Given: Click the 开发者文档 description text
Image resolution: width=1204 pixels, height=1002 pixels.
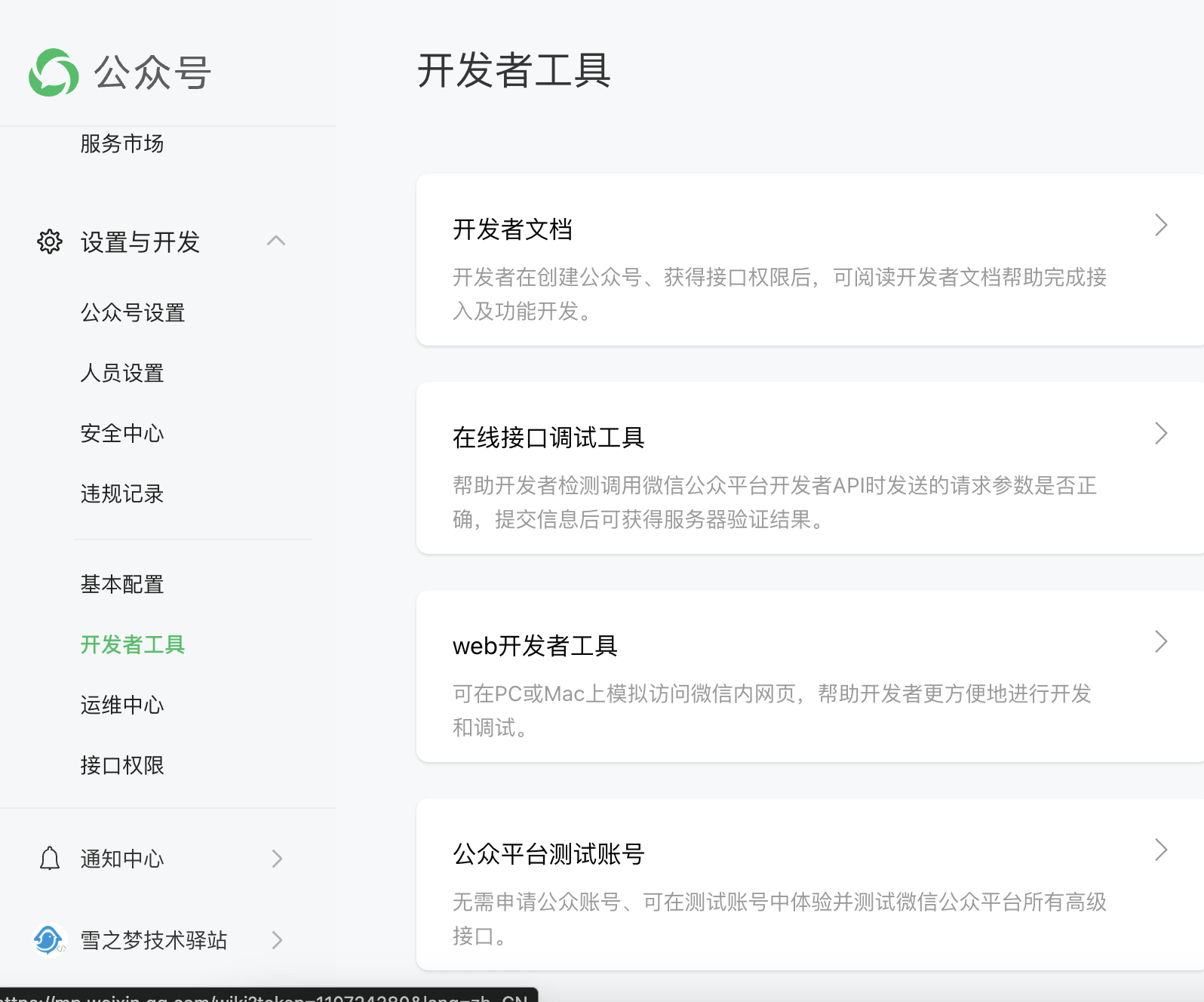Looking at the screenshot, I should [x=780, y=294].
